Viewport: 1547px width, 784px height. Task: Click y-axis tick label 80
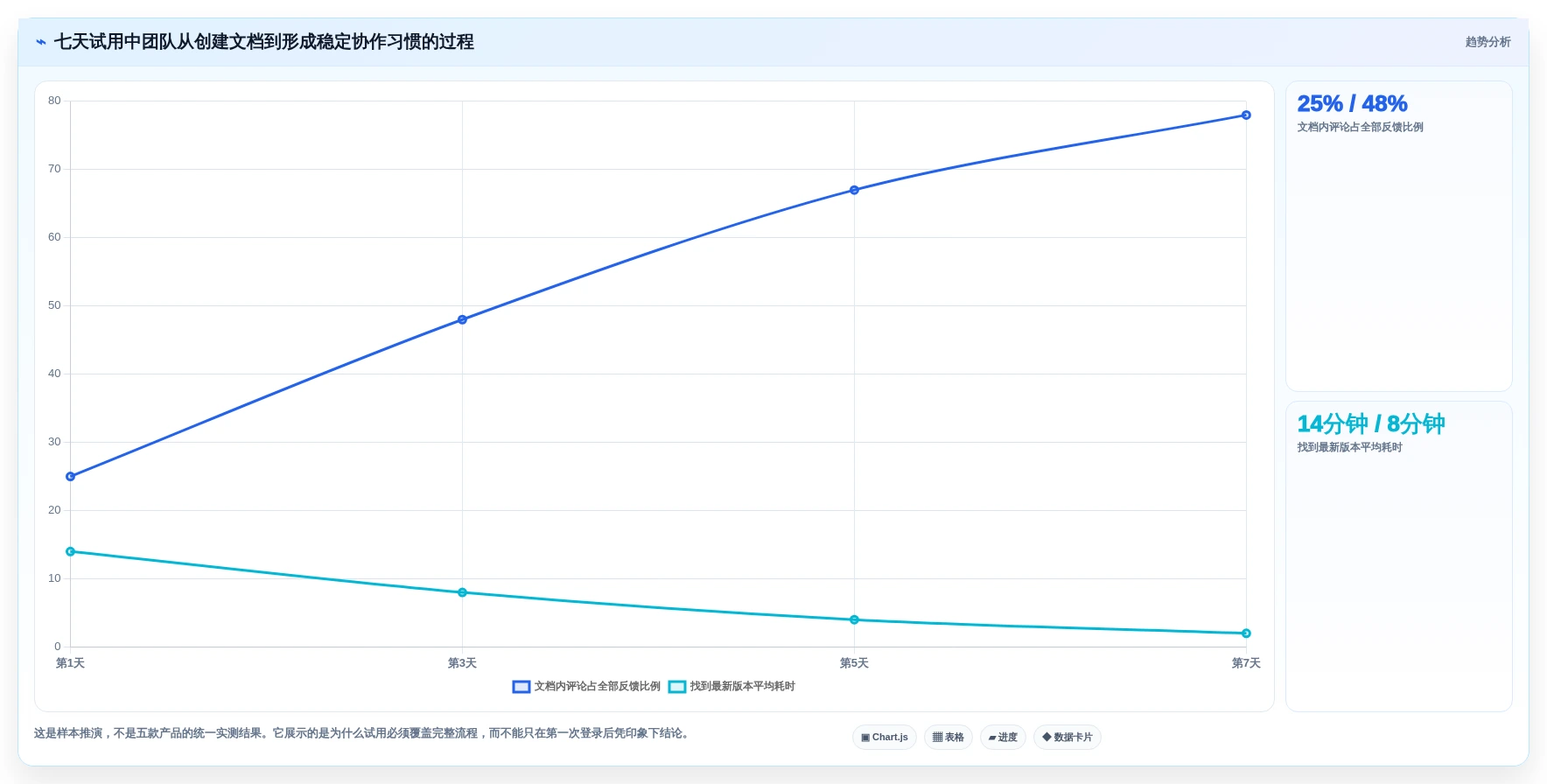(54, 101)
